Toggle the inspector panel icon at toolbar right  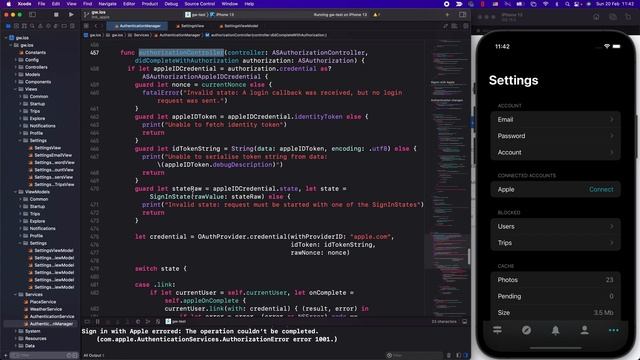[462, 15]
